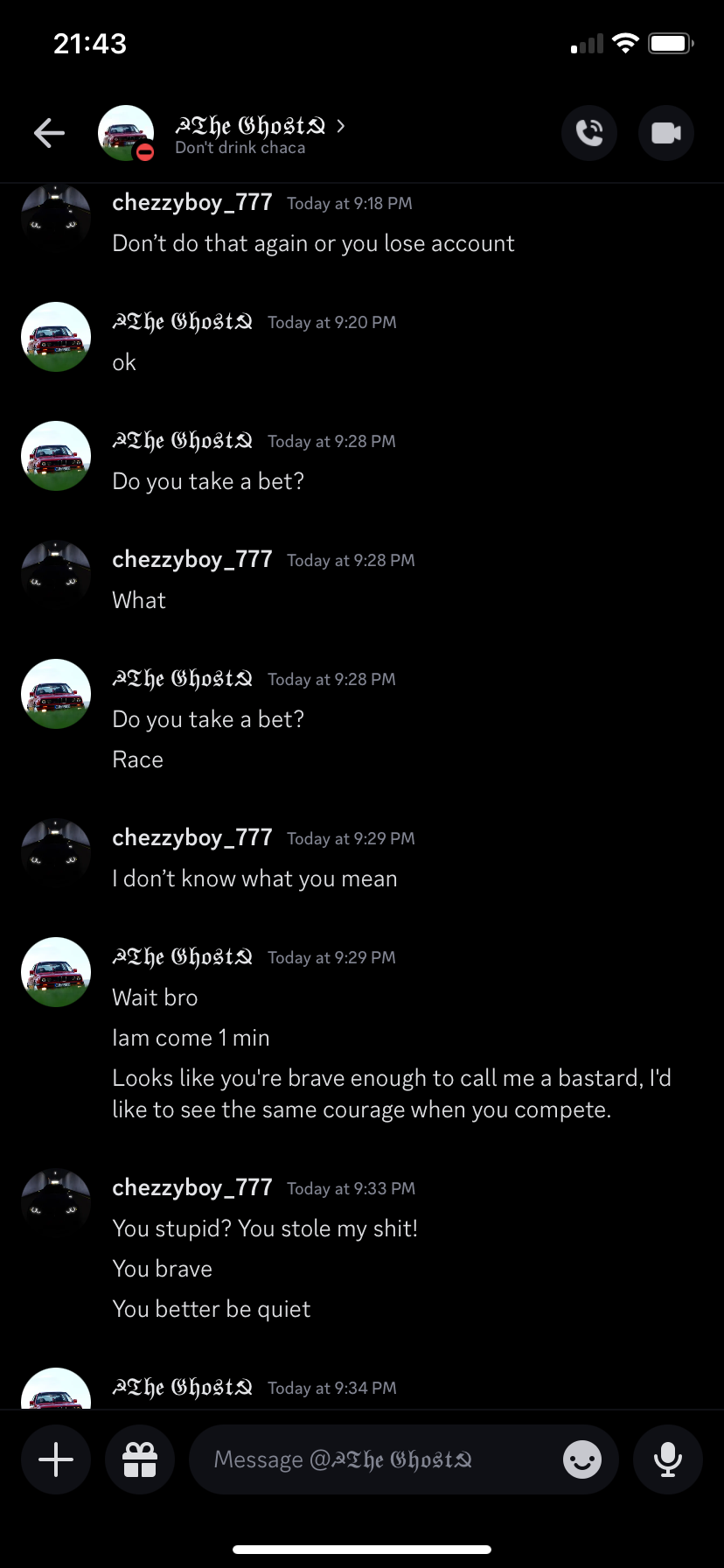Tap The Ghost username at 9:29 PM

(183, 957)
